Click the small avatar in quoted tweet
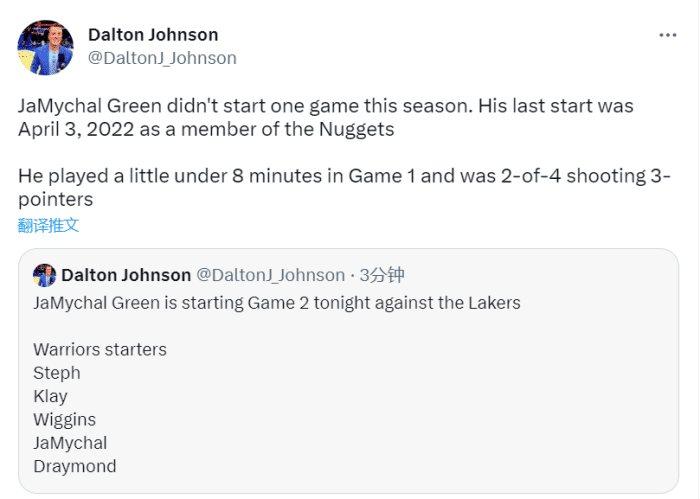 (x=45, y=275)
